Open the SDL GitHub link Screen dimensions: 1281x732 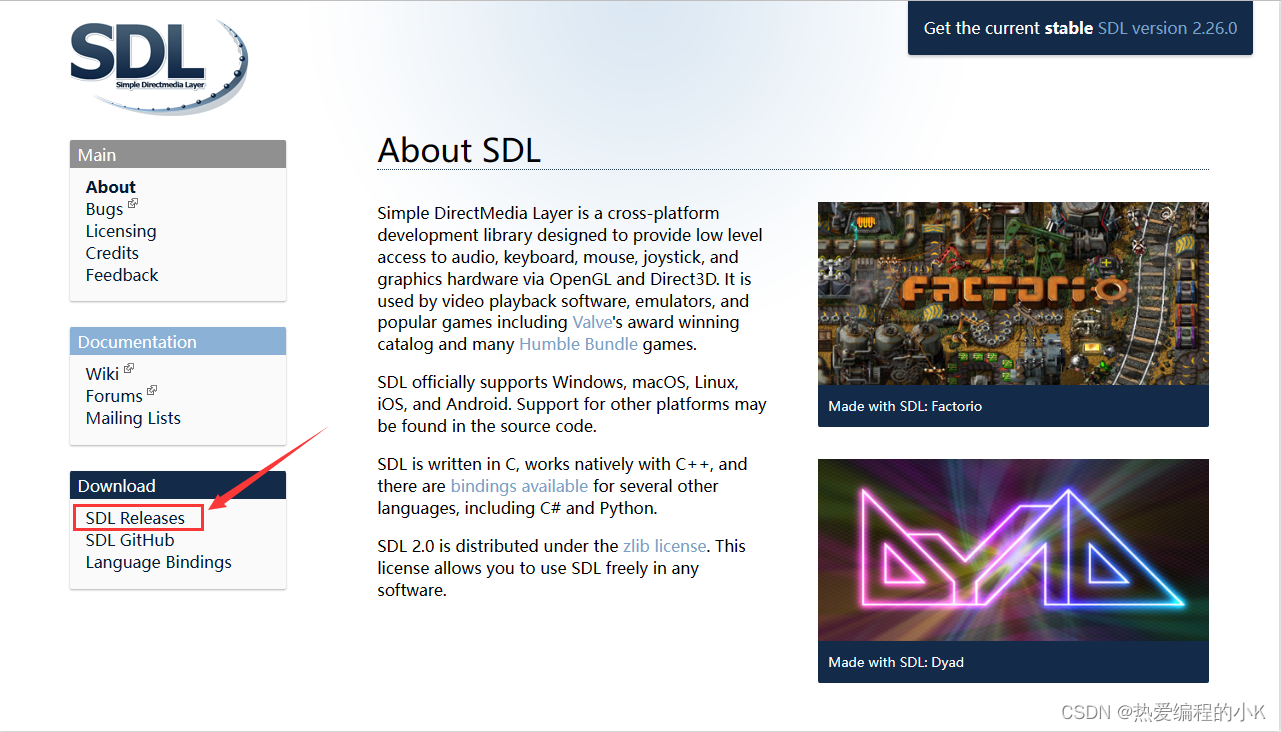(x=130, y=540)
